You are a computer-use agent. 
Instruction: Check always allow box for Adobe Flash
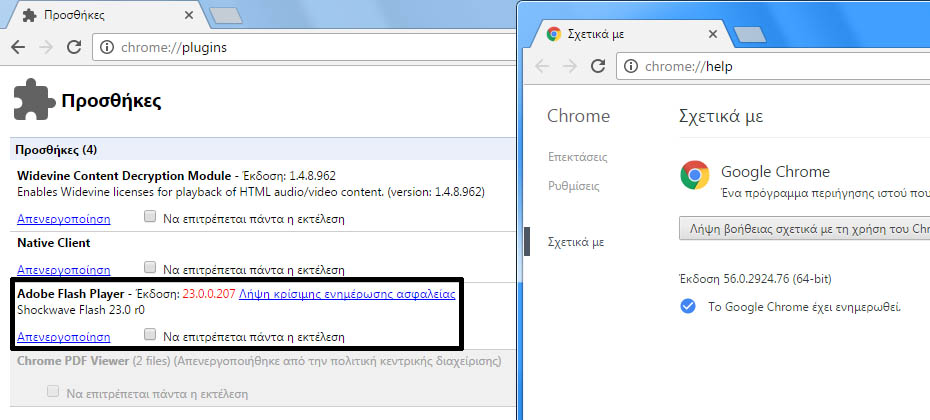pyautogui.click(x=150, y=335)
